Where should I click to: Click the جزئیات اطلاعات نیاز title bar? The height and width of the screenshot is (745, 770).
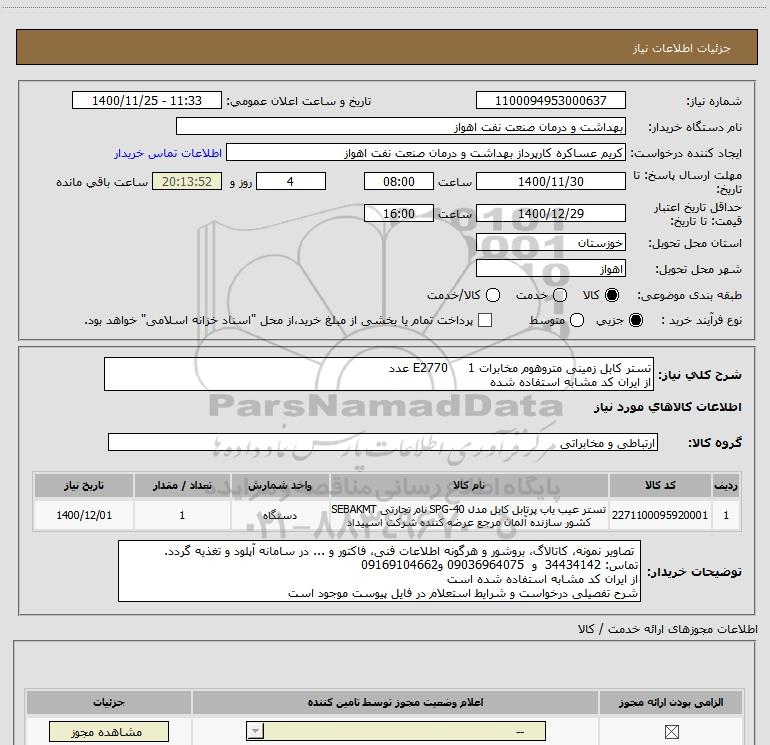(386, 47)
